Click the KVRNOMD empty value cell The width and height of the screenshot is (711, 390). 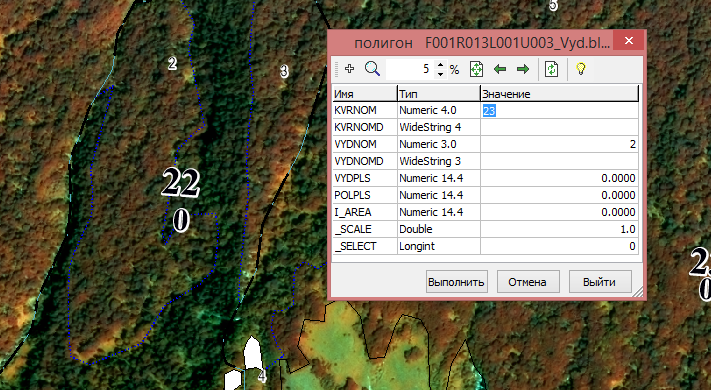559,127
